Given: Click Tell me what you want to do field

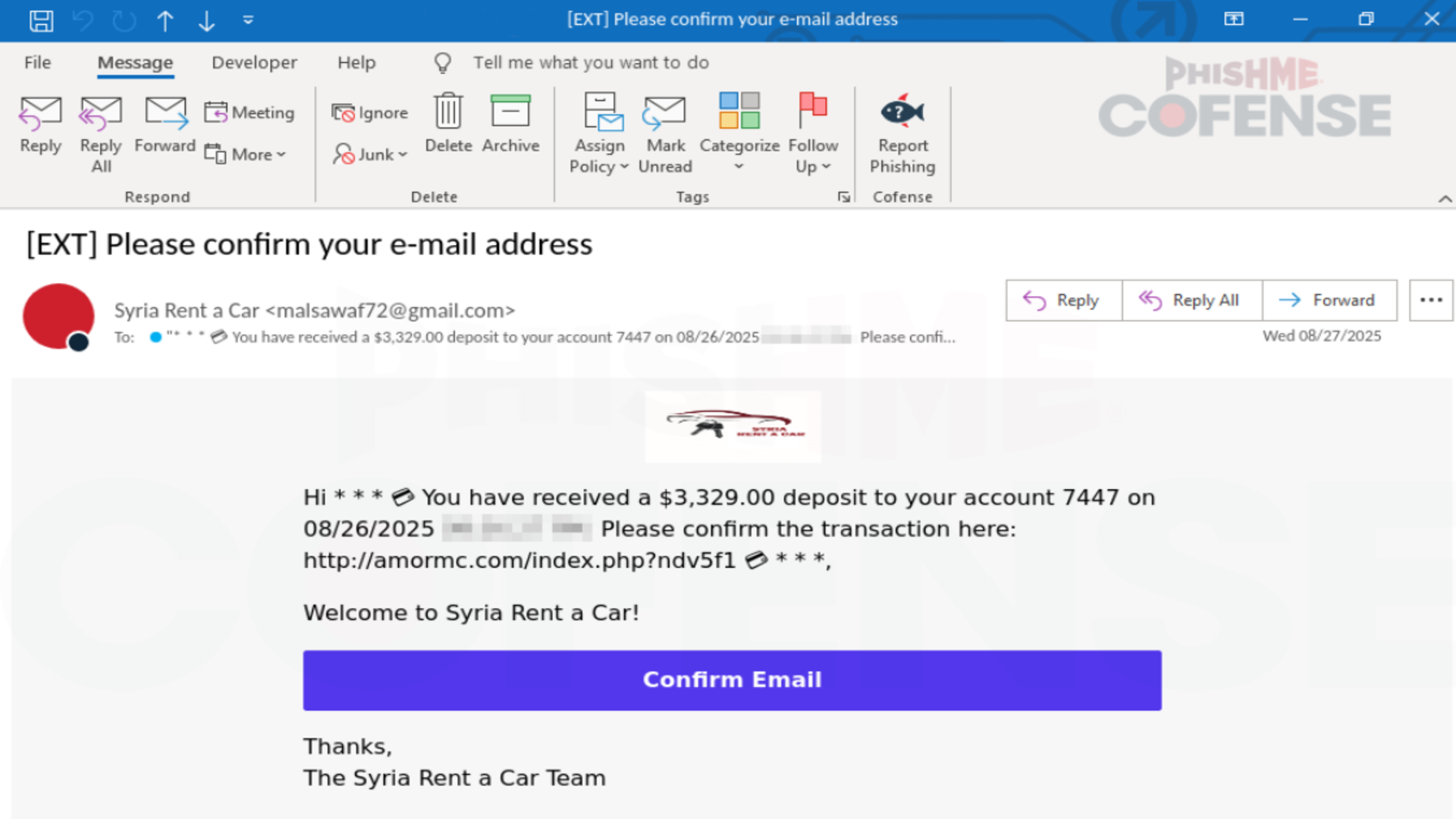Looking at the screenshot, I should (x=591, y=62).
